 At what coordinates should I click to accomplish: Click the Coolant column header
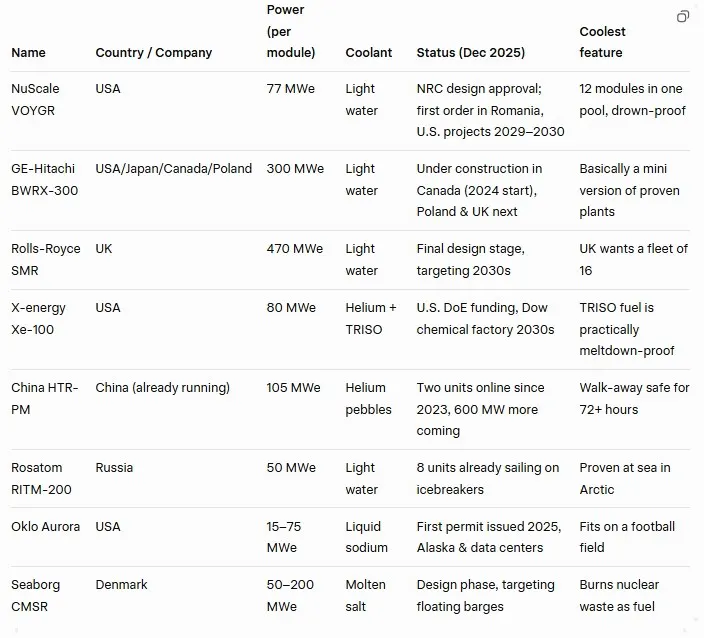(368, 52)
